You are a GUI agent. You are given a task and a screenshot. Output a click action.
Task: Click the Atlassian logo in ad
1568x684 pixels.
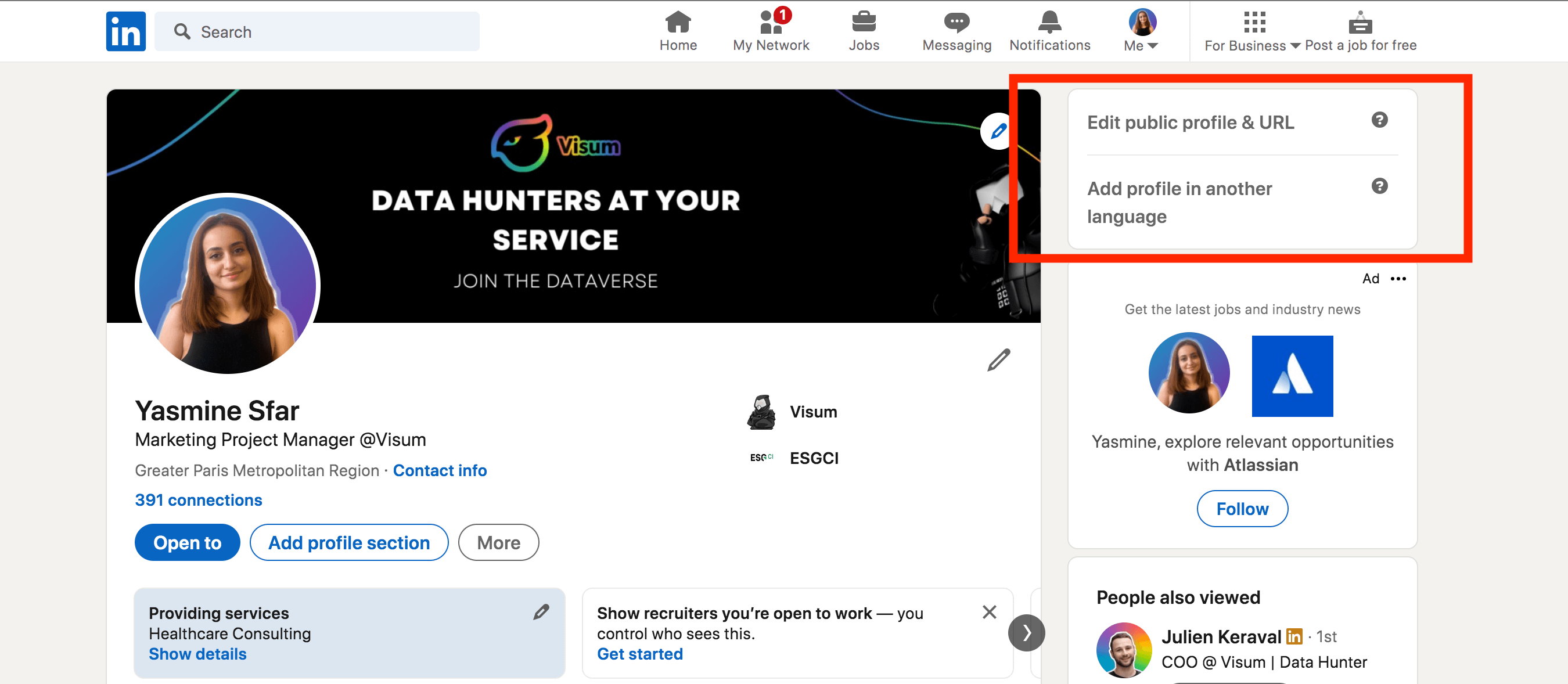click(x=1292, y=376)
